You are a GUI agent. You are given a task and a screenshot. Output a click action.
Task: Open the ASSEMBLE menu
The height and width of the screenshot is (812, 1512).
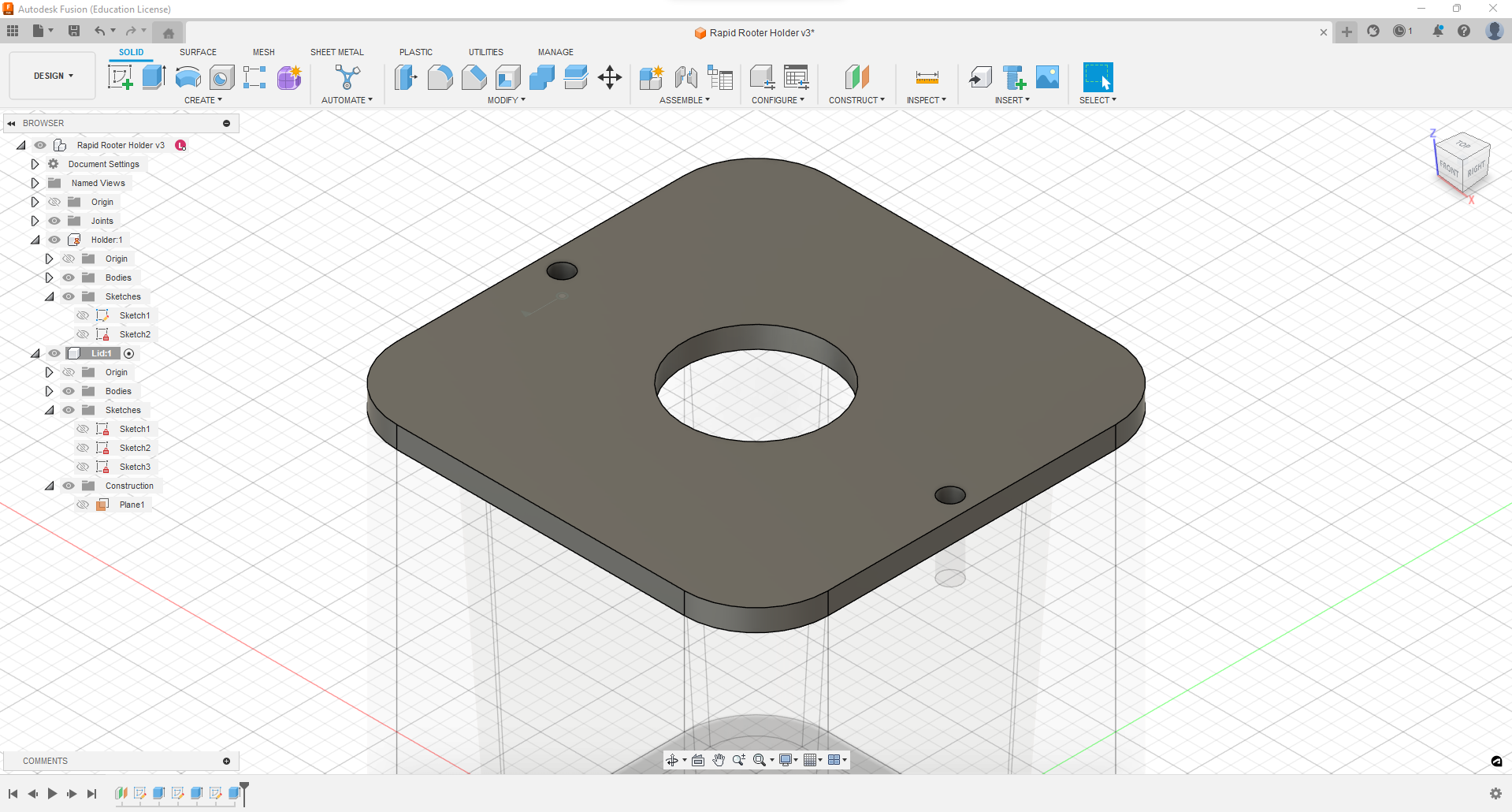click(685, 100)
